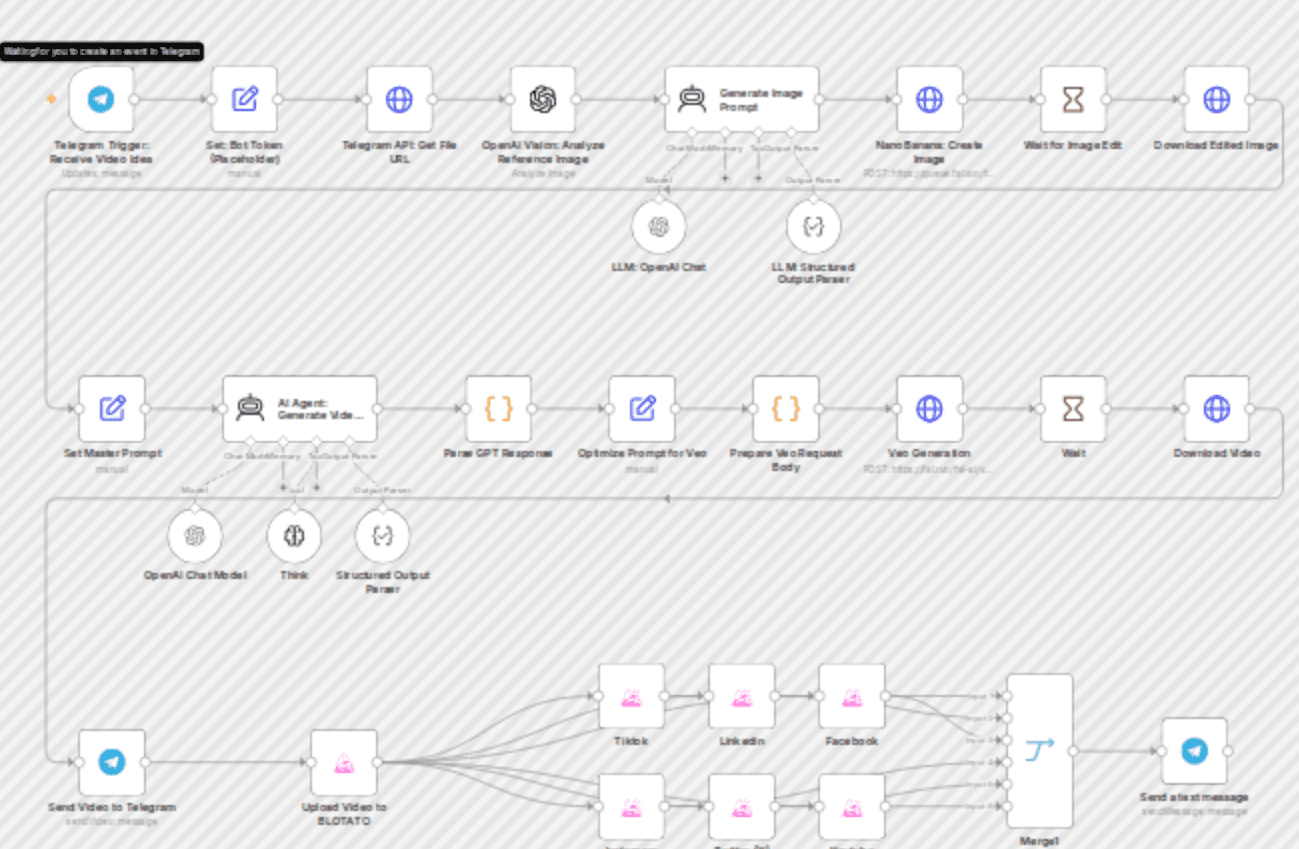Click the 'Updates: message' subtitle under Telegram Trigger
Screen dimensions: 1299x849
click(x=101, y=173)
